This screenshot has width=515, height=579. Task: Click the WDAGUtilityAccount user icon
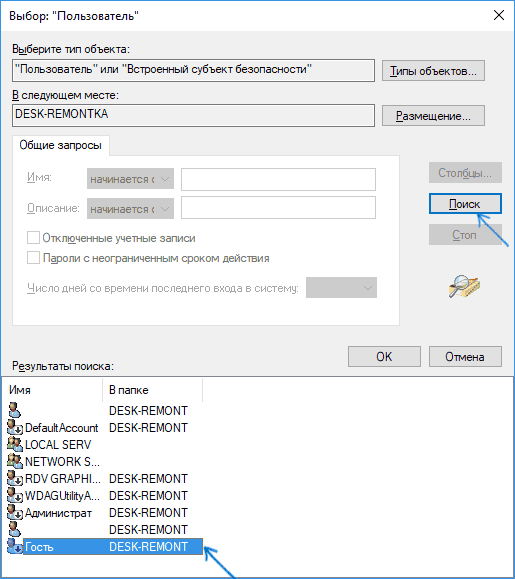(x=15, y=496)
